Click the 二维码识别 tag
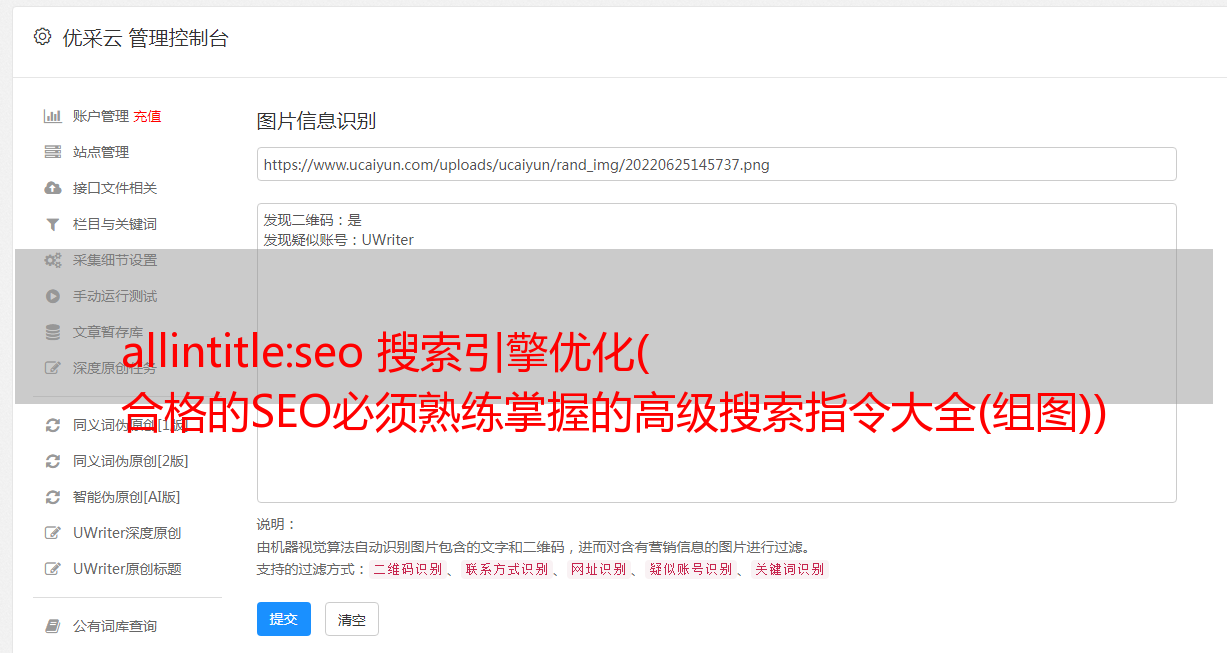This screenshot has width=1227, height=653. (x=407, y=569)
